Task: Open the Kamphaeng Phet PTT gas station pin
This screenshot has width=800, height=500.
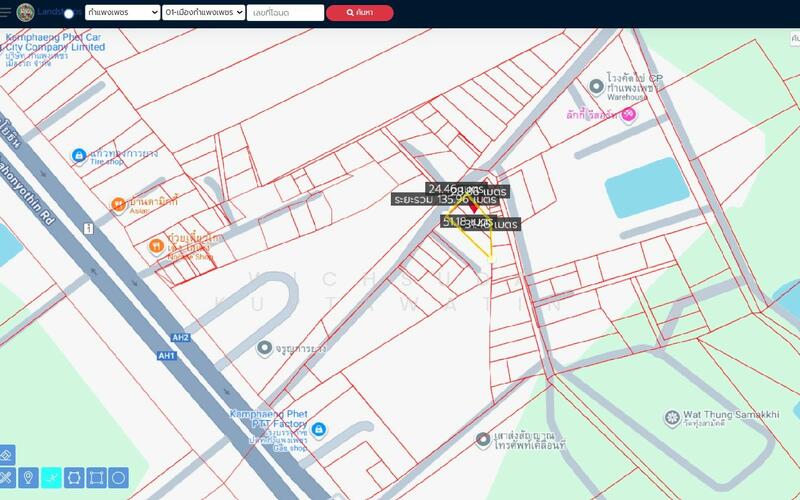Action: [x=318, y=429]
